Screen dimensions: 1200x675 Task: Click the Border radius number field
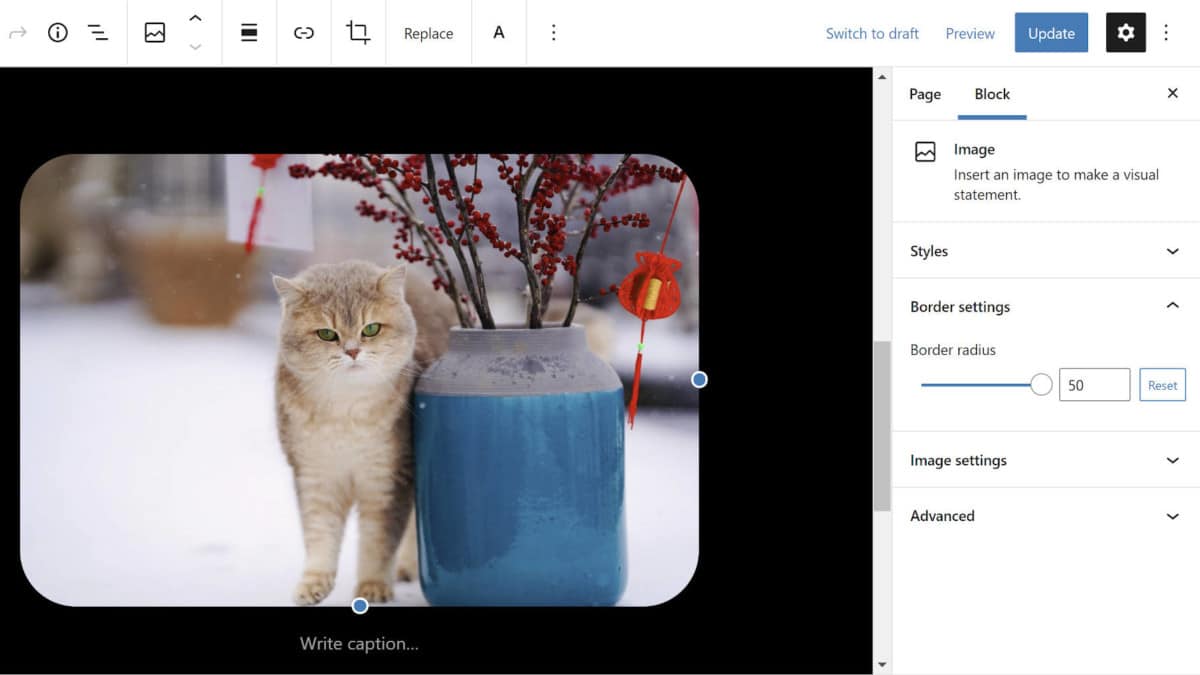1094,385
